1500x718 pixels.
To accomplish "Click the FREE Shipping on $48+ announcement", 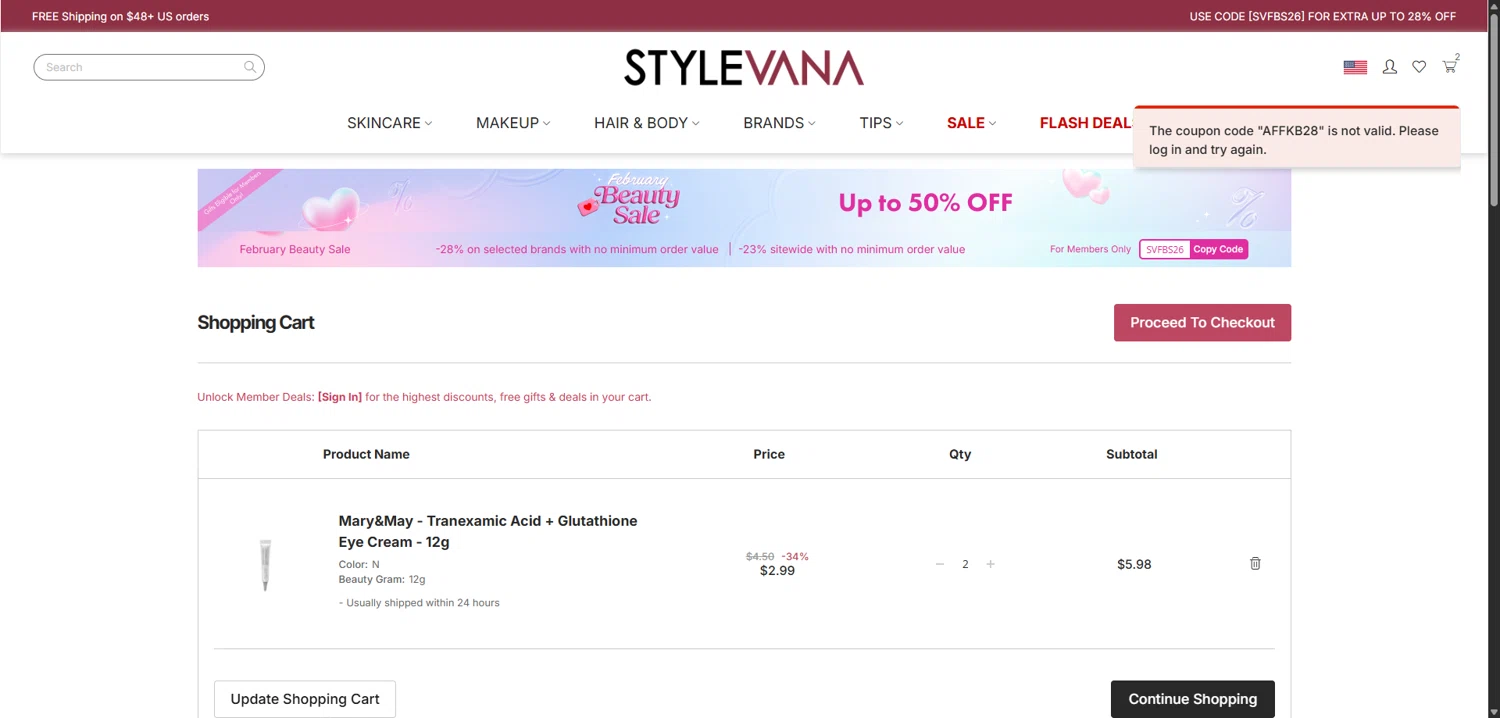I will (x=121, y=16).
